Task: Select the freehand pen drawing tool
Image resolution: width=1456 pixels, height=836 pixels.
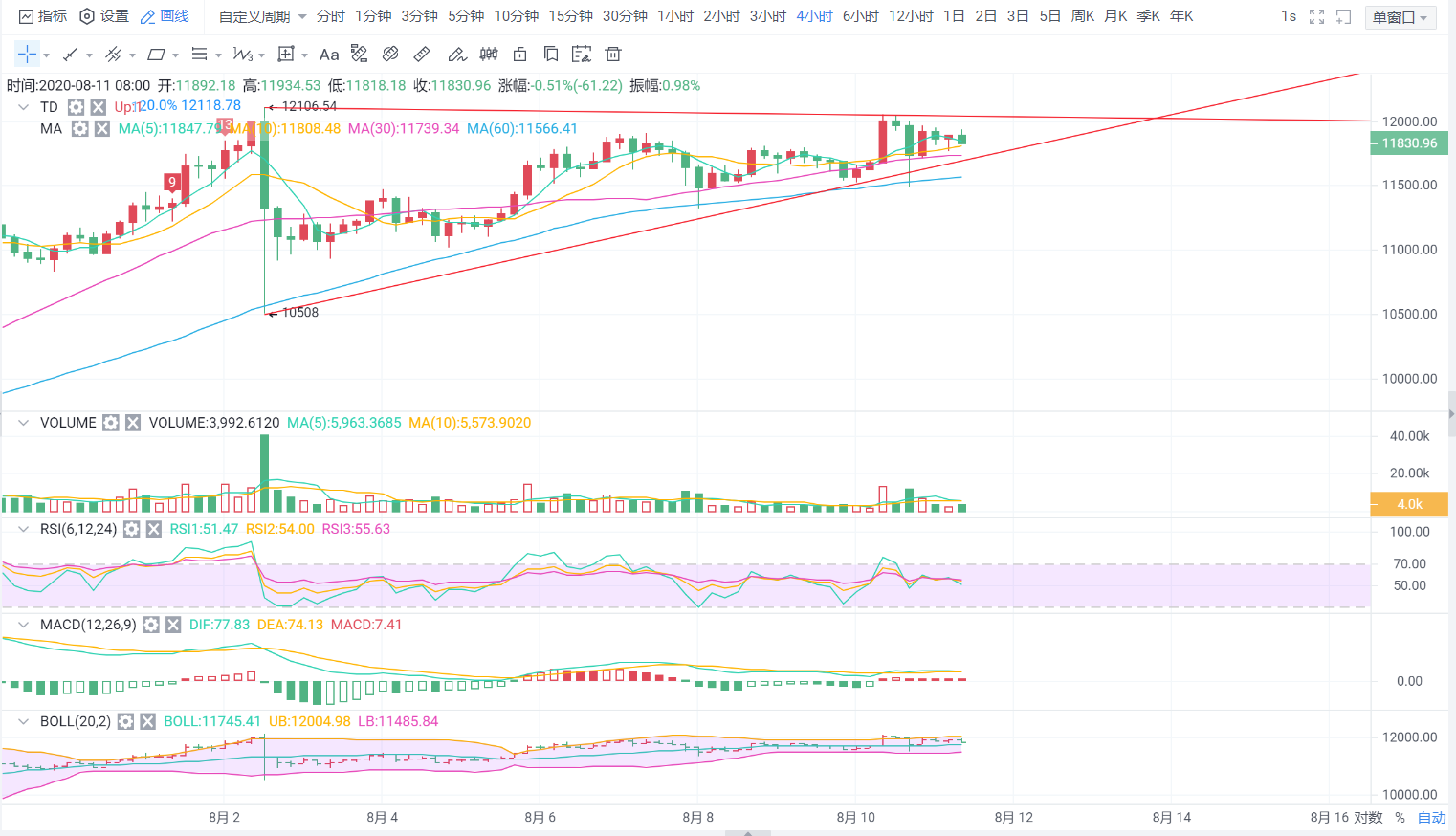Action: (x=457, y=55)
